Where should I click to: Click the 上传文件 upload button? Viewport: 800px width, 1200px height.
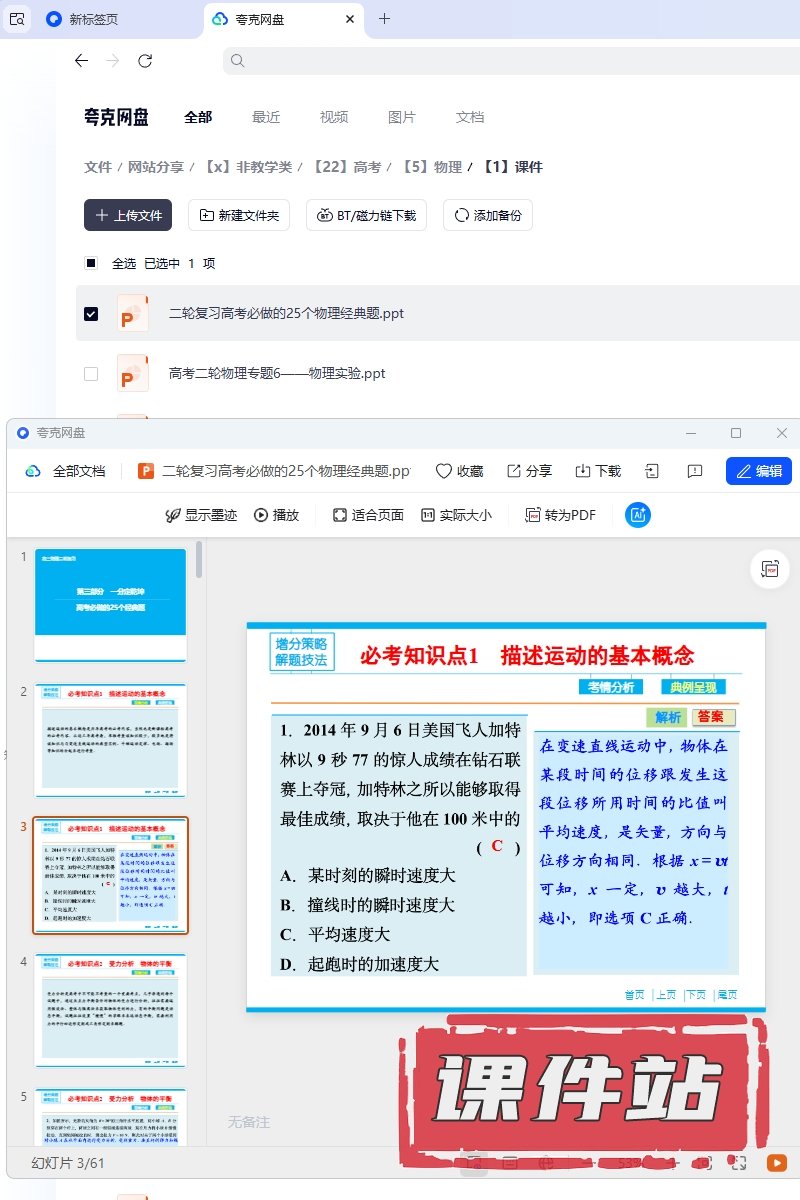pos(128,215)
